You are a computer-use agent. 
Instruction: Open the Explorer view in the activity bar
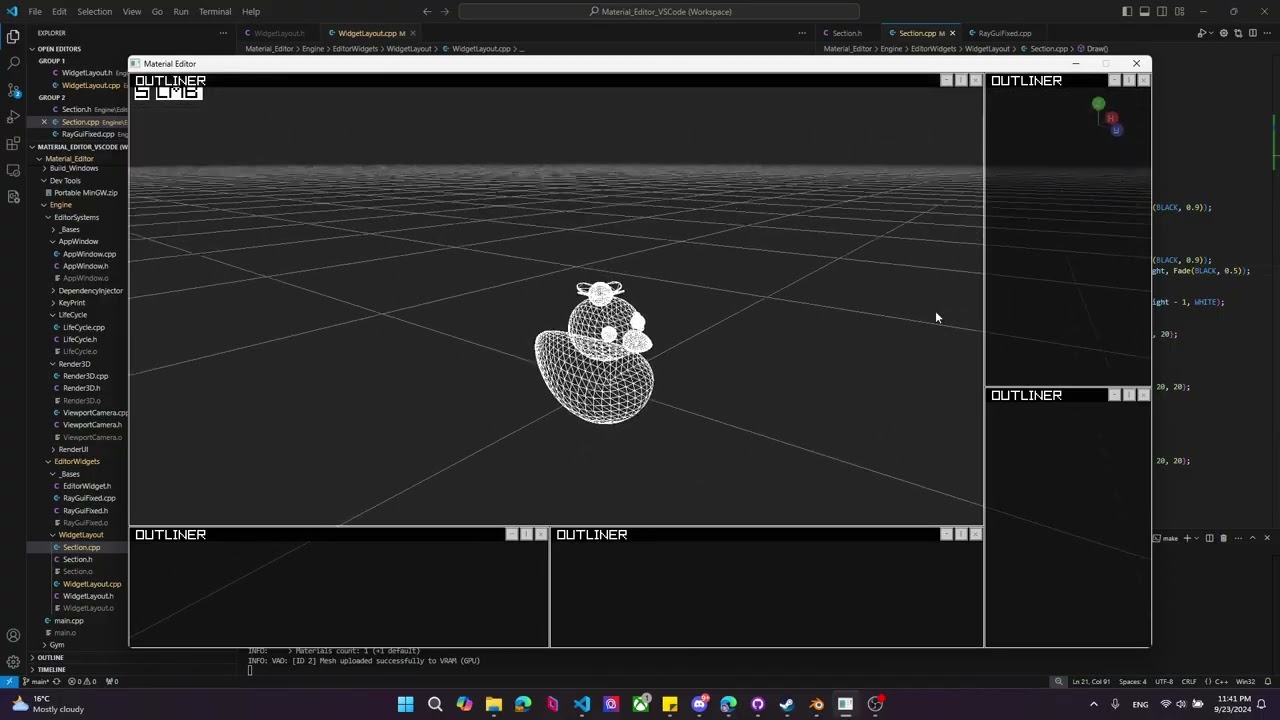click(13, 37)
